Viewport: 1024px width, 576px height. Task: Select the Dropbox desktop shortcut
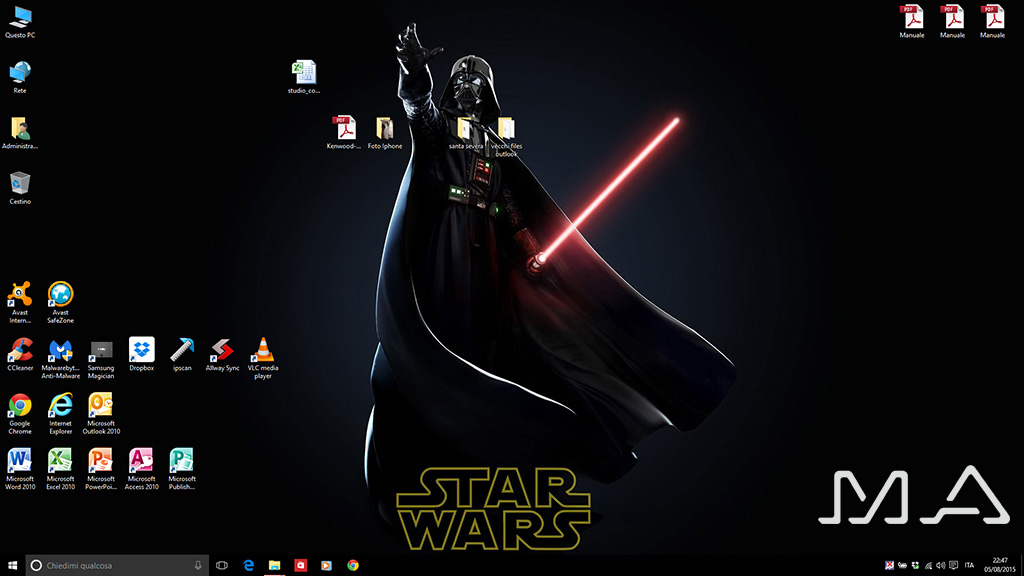[142, 355]
